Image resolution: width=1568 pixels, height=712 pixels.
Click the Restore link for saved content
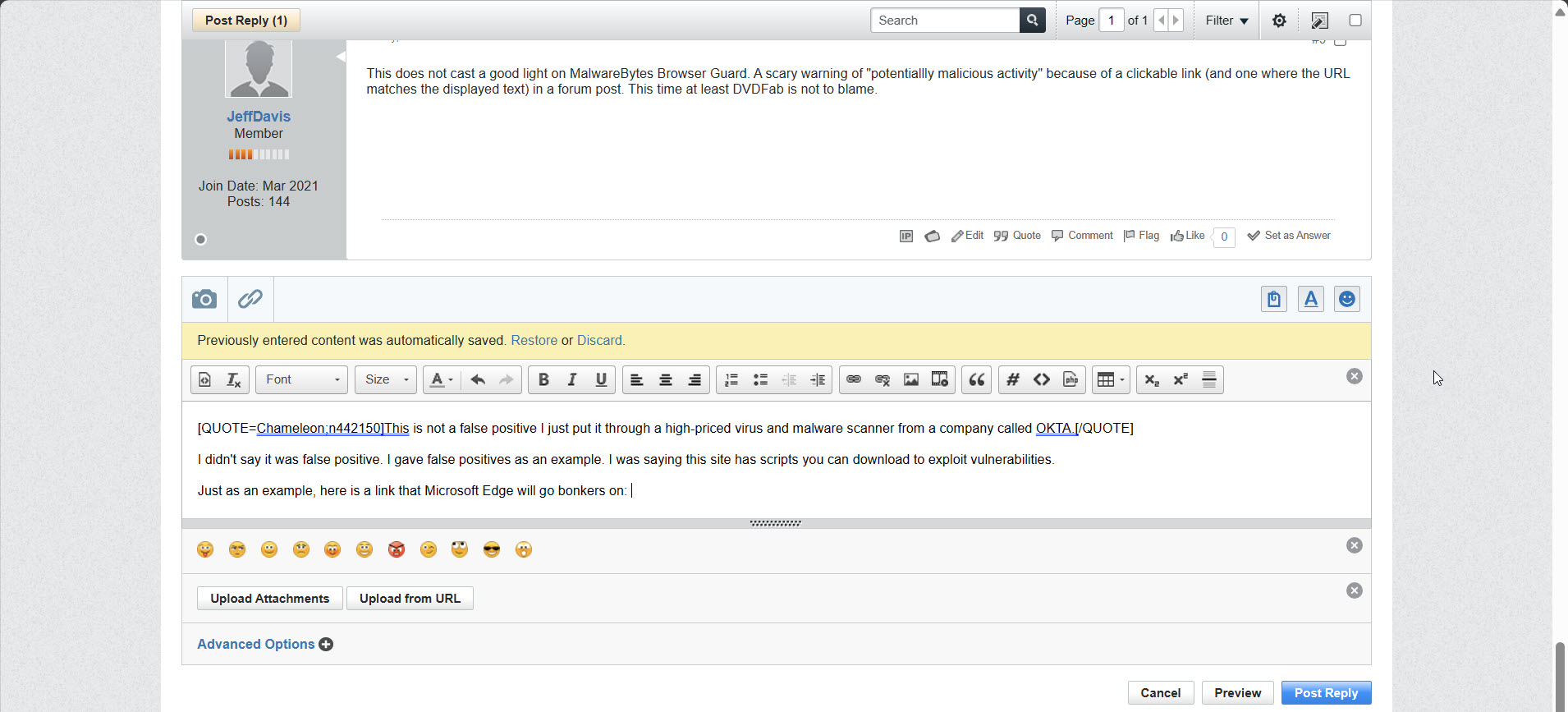click(534, 341)
